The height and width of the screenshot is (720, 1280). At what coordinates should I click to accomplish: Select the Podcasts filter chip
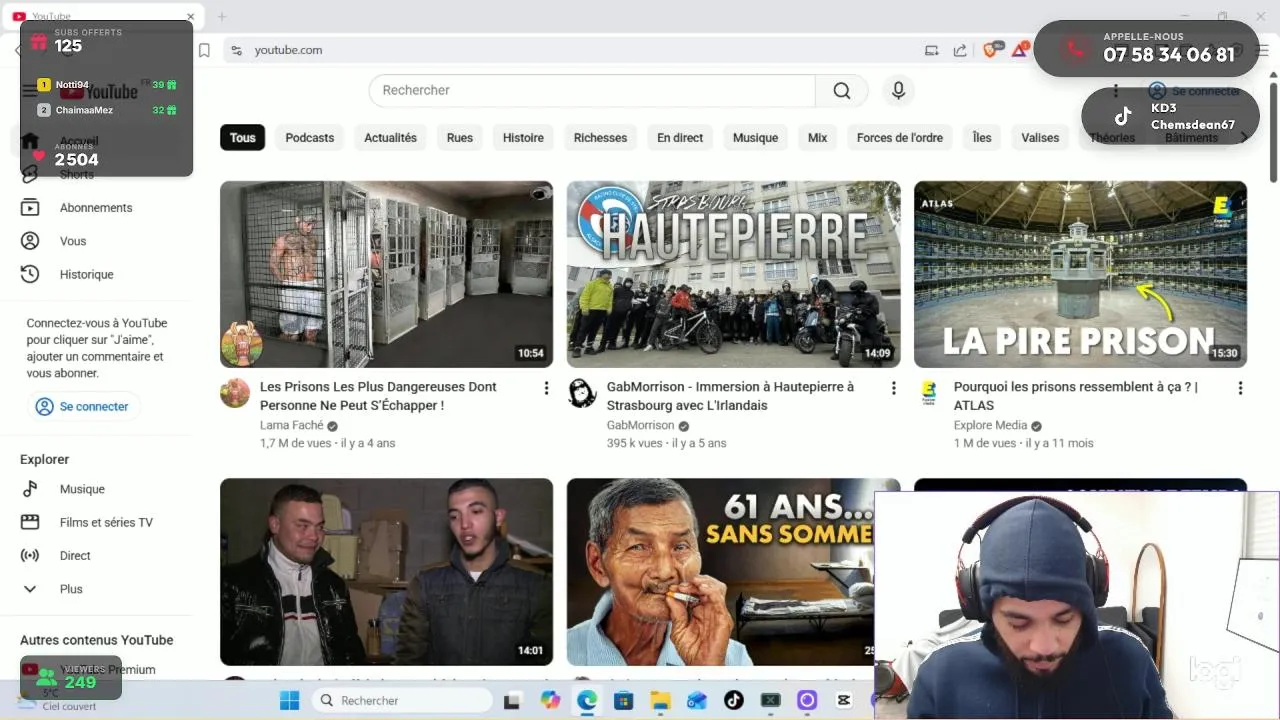pyautogui.click(x=310, y=138)
